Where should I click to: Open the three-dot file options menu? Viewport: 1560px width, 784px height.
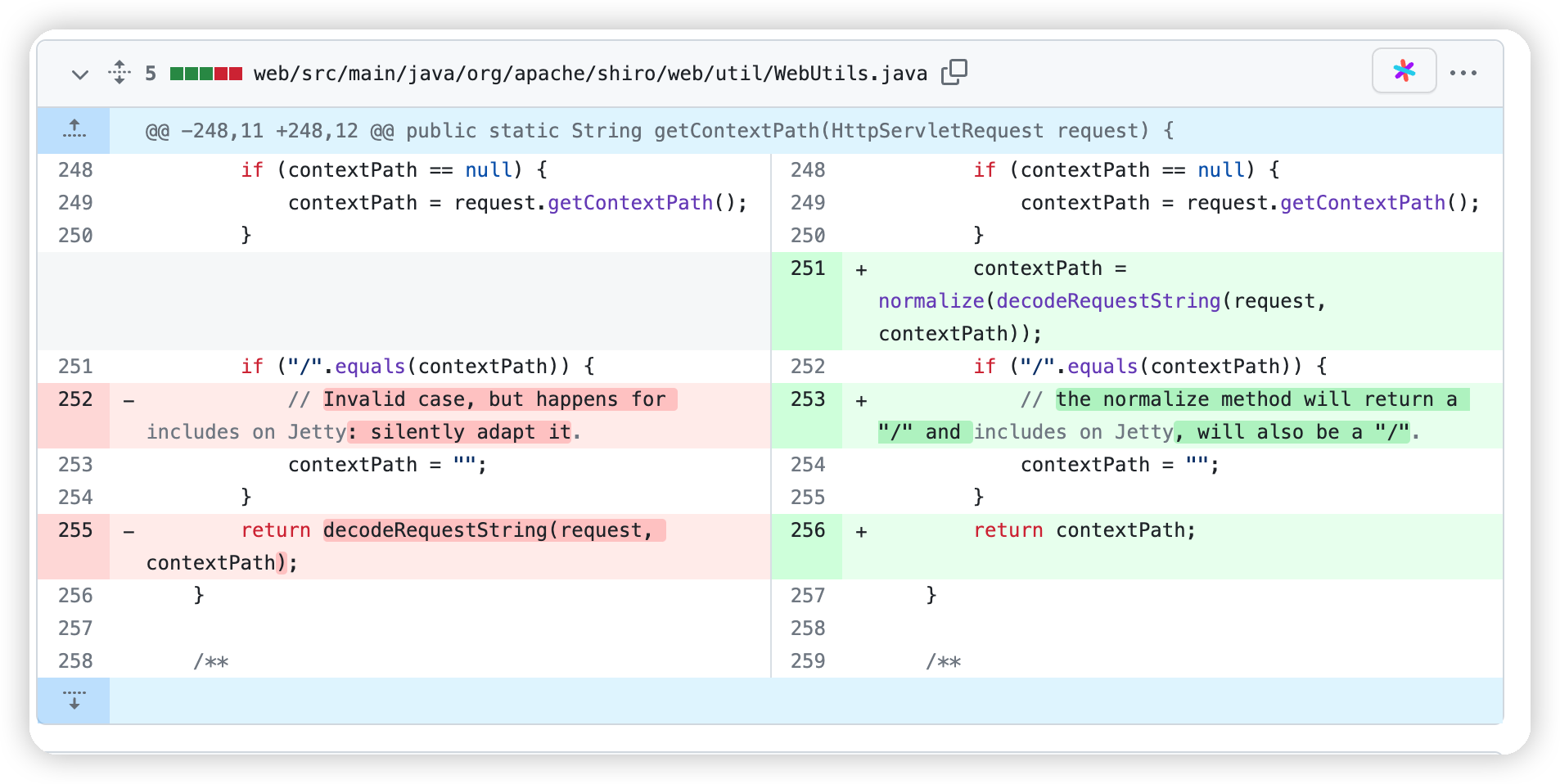[1463, 73]
